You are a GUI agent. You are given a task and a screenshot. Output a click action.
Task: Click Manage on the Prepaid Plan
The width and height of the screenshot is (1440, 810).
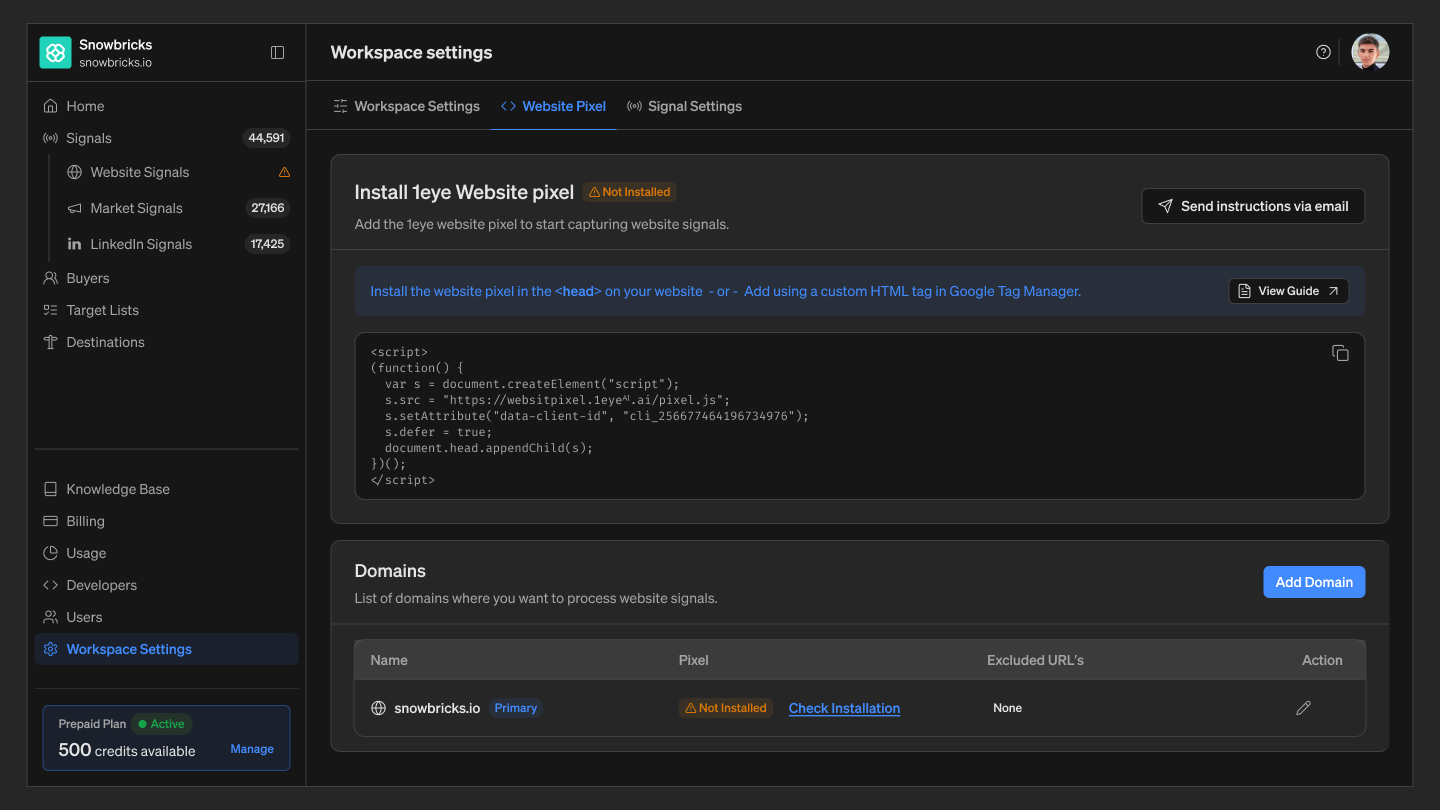click(x=252, y=749)
